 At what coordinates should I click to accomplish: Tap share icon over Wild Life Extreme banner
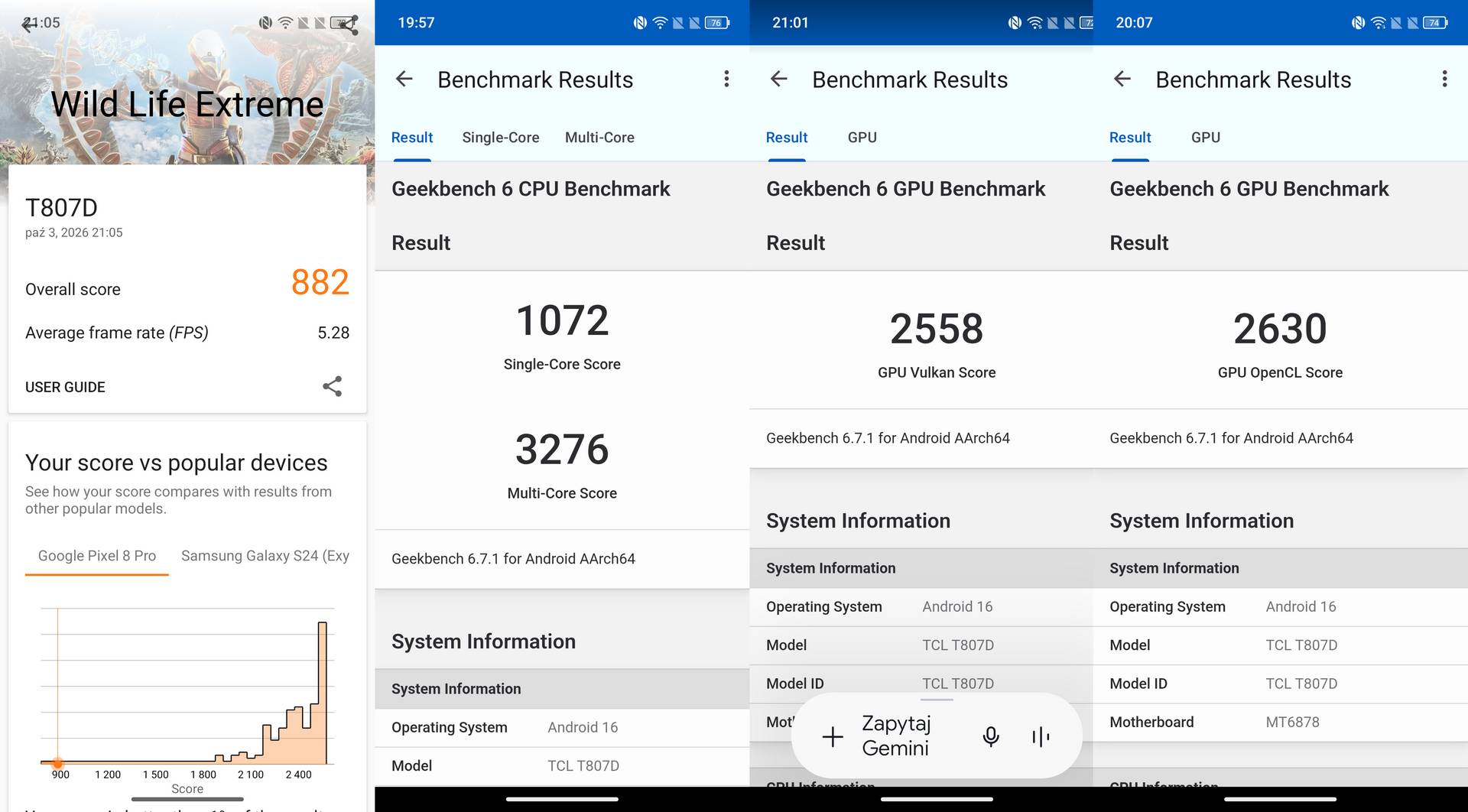[349, 24]
